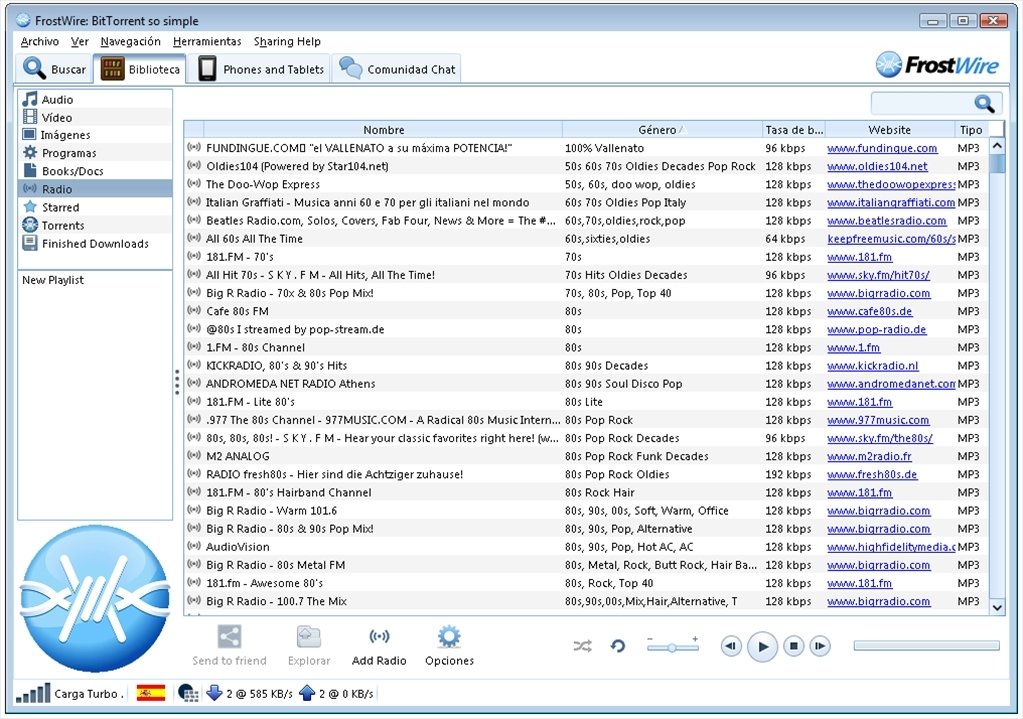
Task: Click the radio icon beside 181.FM - 70's
Action: pos(194,256)
